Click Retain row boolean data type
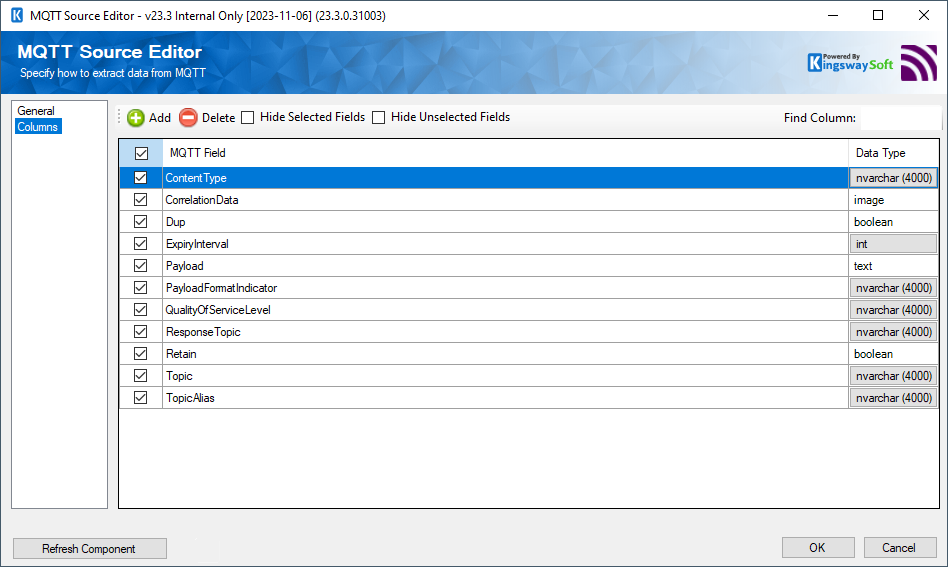Viewport: 948px width, 567px height. coord(894,354)
